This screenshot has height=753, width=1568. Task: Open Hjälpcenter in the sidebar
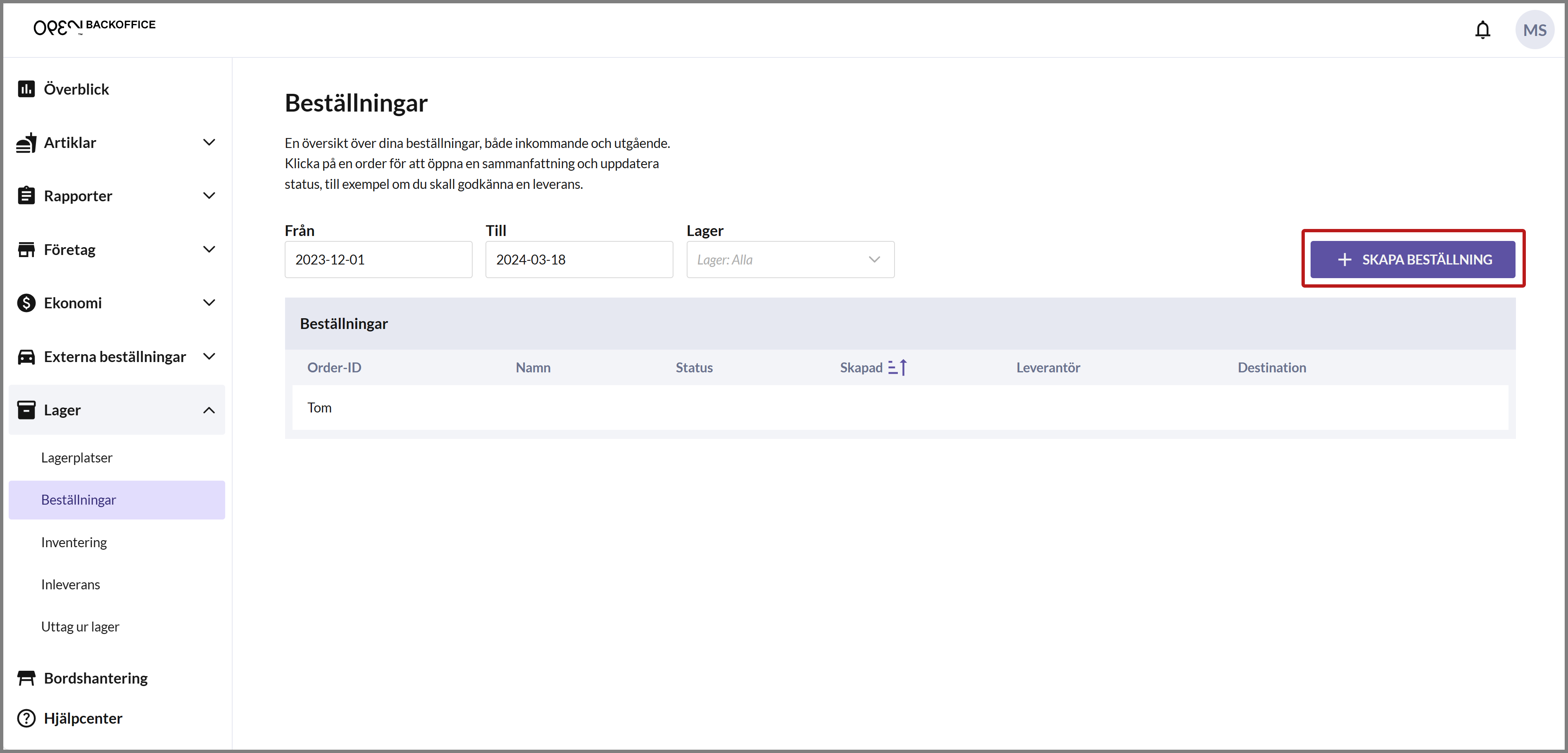pyautogui.click(x=83, y=718)
